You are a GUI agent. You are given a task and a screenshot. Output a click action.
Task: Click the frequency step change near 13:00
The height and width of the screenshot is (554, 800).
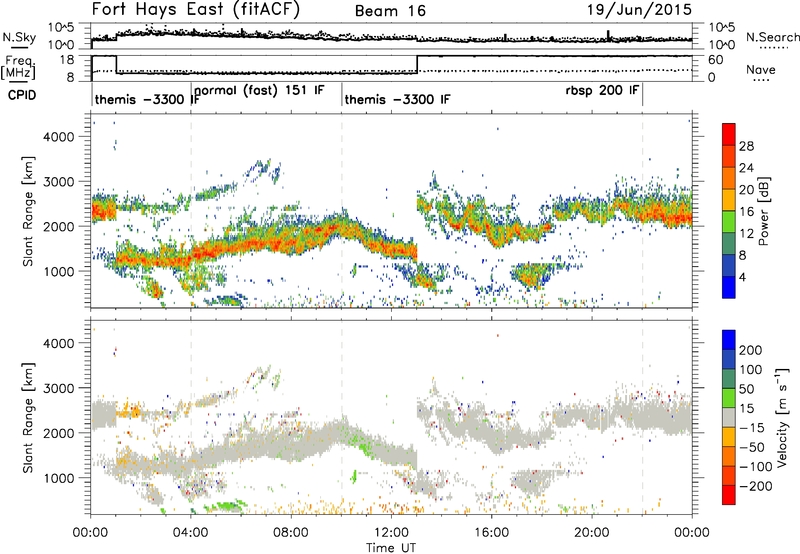point(417,64)
